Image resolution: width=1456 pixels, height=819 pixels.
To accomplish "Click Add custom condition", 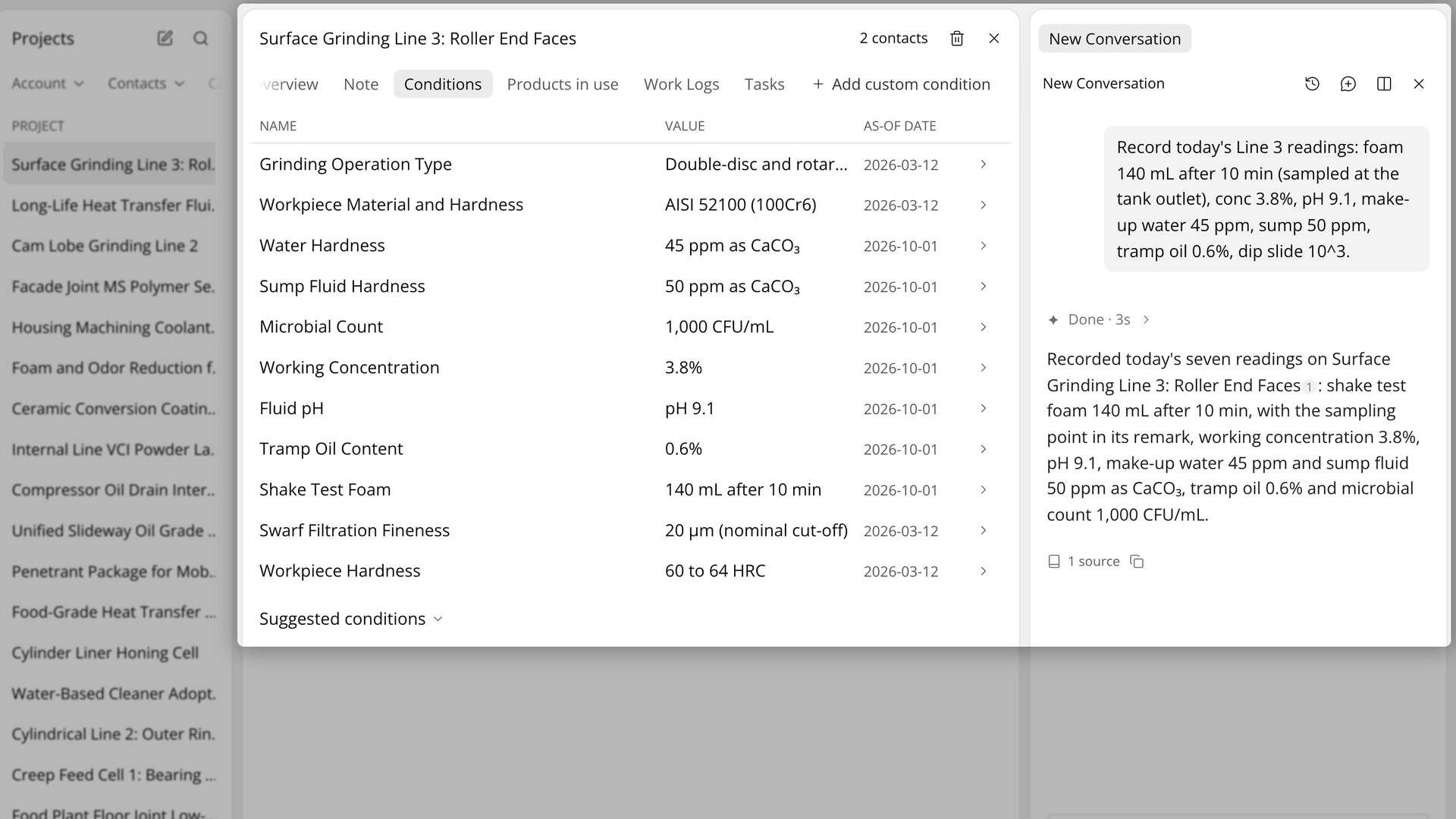I will 902,84.
